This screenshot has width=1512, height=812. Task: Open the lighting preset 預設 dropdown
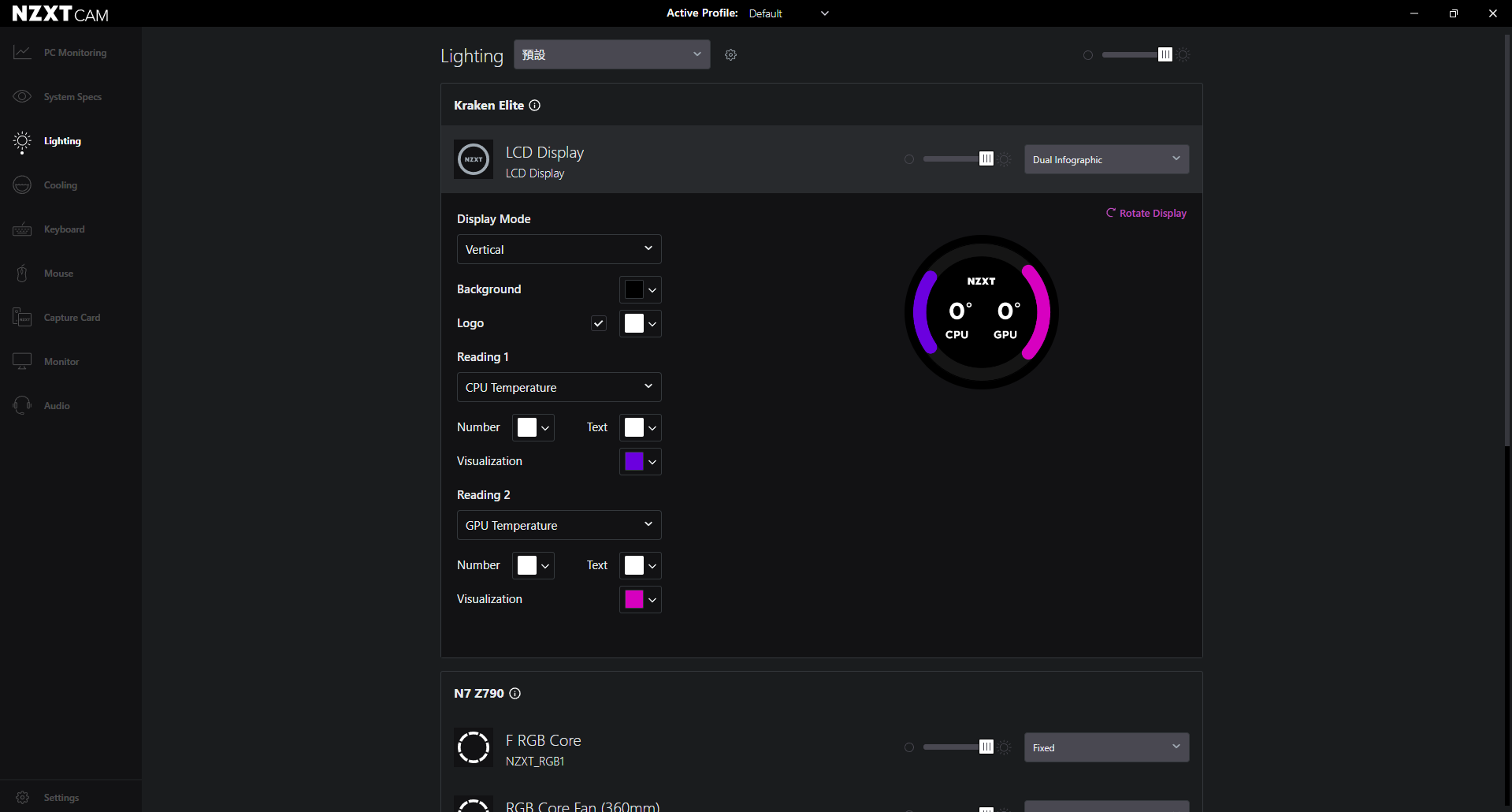(x=612, y=54)
